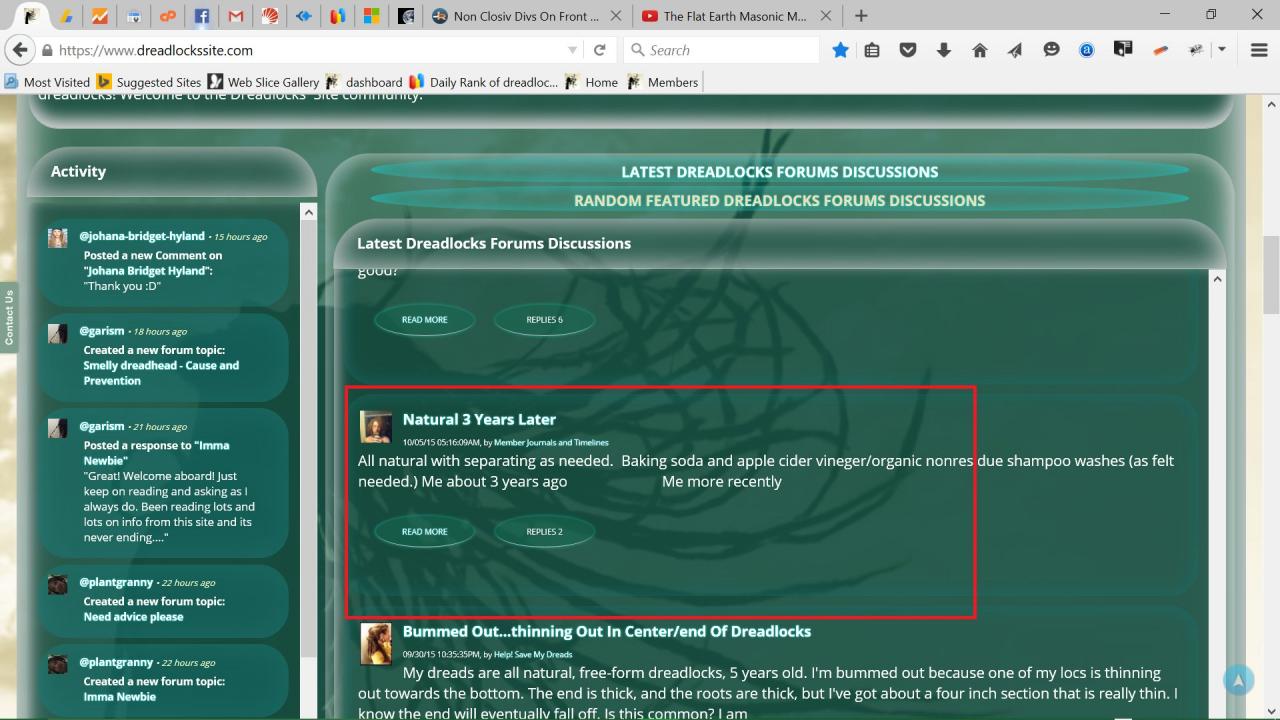This screenshot has height=720, width=1280.
Task: Reload the page with the refresh icon
Action: pos(600,50)
